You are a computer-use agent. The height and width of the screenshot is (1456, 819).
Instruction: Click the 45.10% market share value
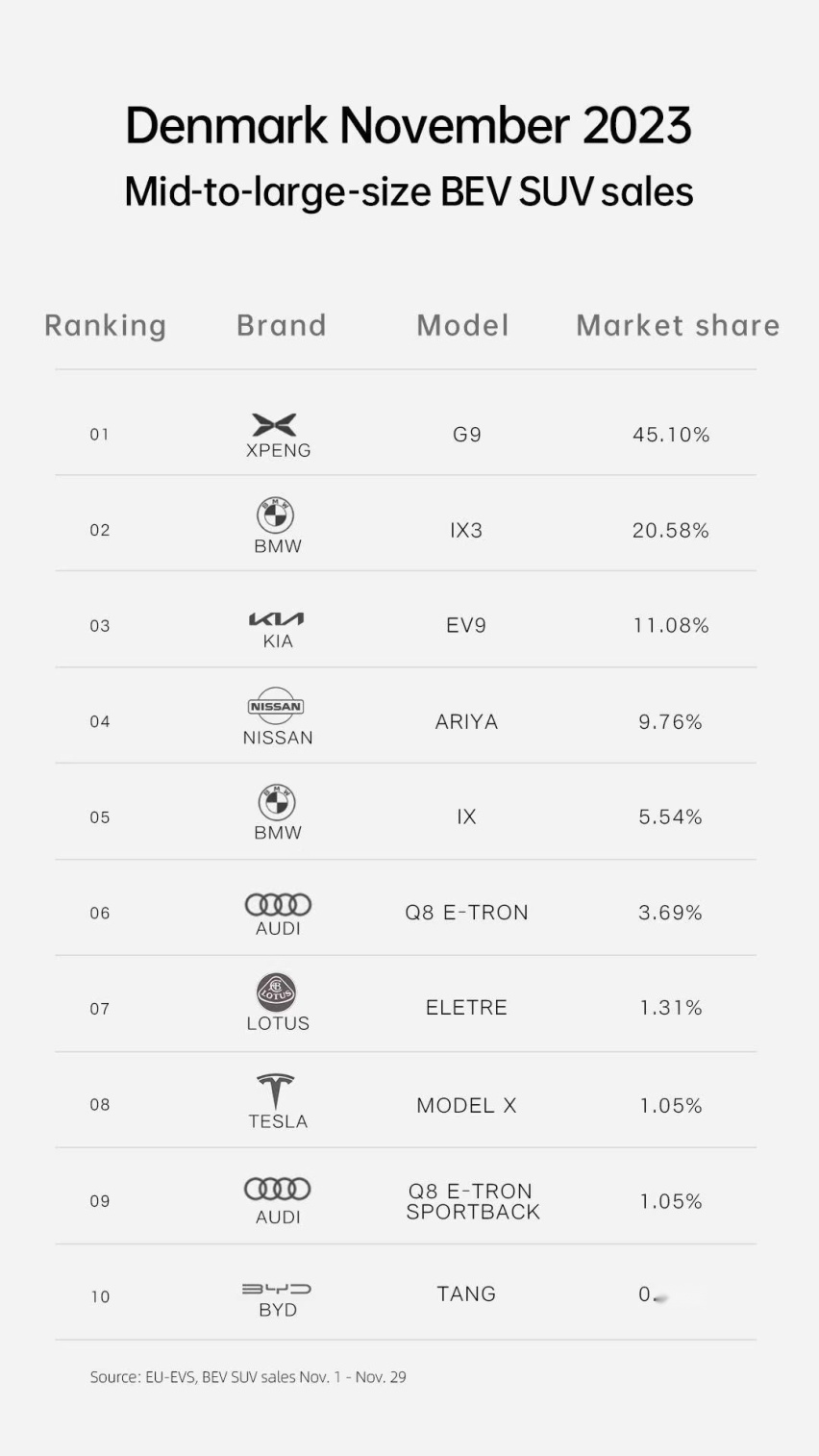pos(671,435)
